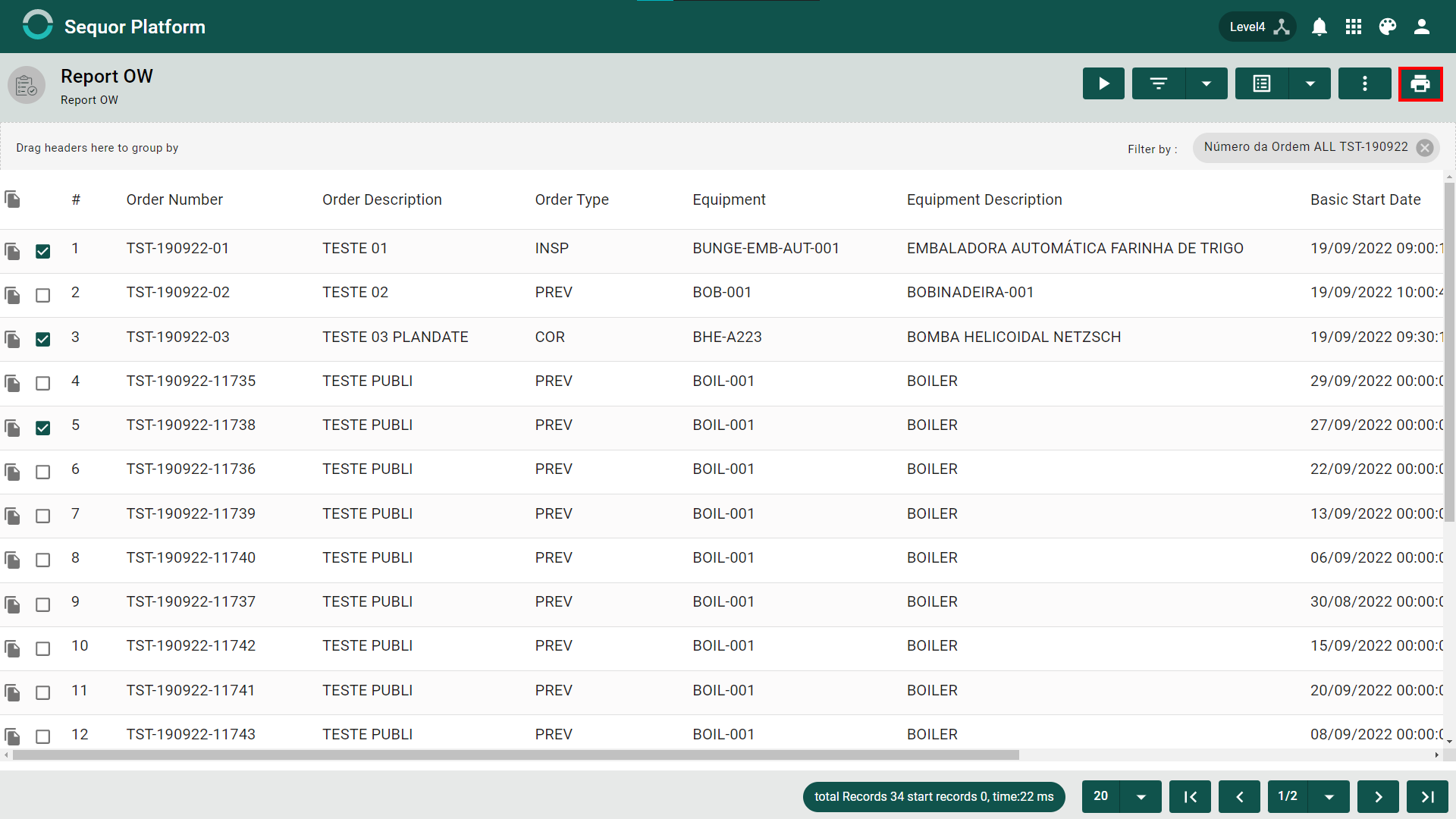Viewport: 1456px width, 819px height.
Task: Expand the filter options dropdown arrow
Action: click(x=1207, y=83)
